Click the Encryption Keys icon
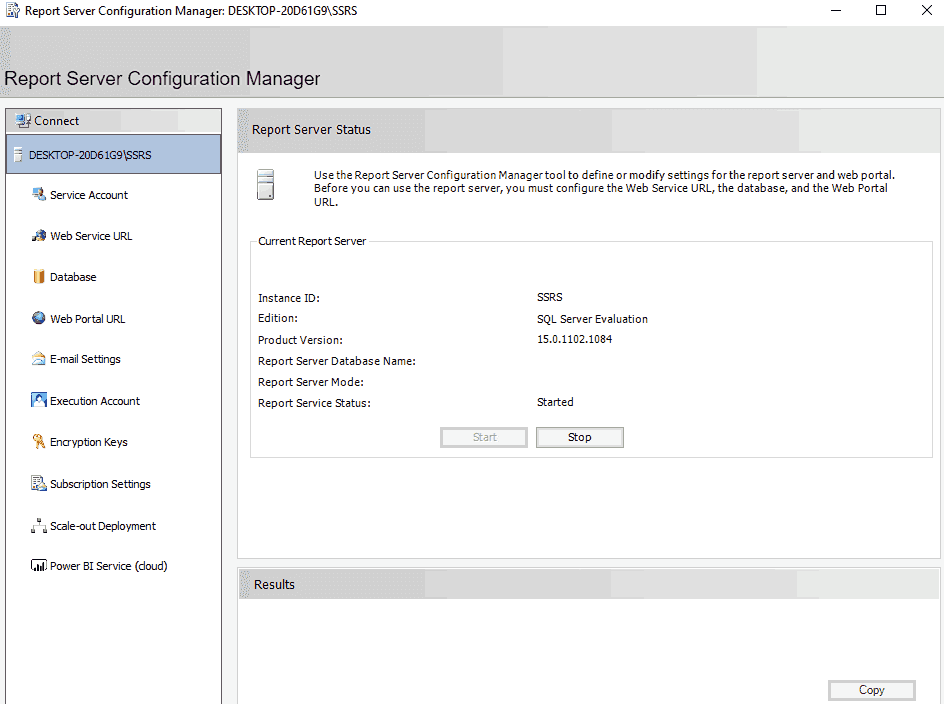 (39, 442)
